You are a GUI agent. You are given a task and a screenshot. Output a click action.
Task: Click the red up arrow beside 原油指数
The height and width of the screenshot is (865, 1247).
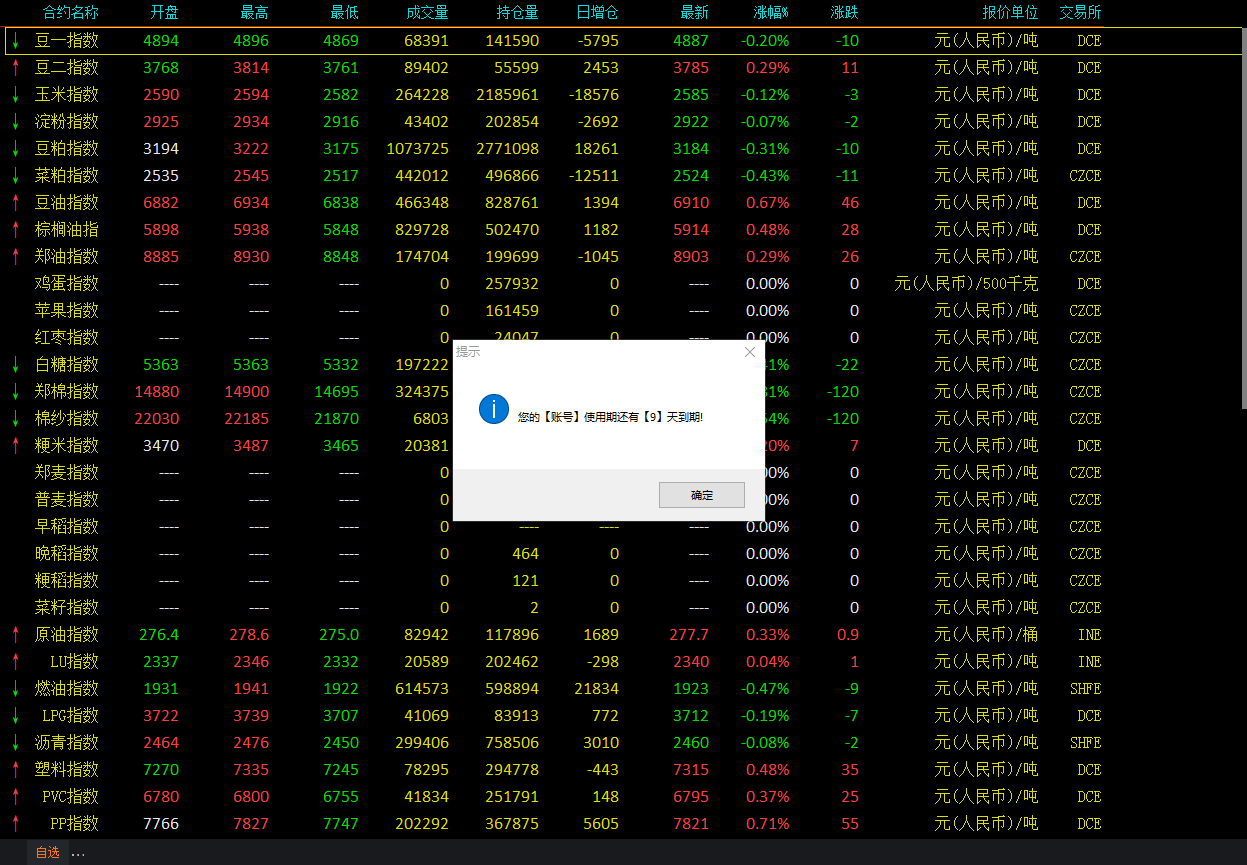[x=16, y=635]
